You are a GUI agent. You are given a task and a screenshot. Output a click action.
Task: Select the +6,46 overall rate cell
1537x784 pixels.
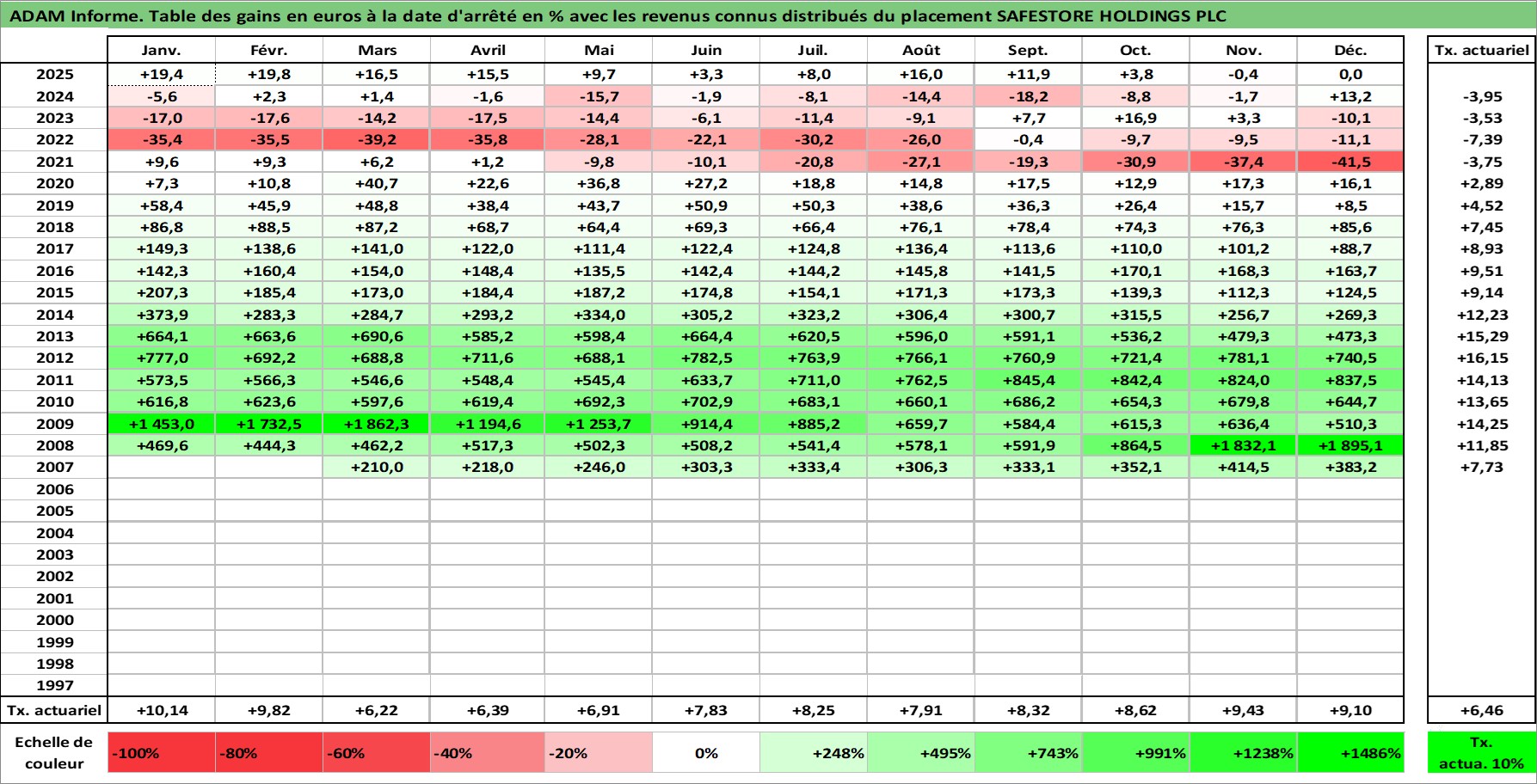click(x=1481, y=710)
